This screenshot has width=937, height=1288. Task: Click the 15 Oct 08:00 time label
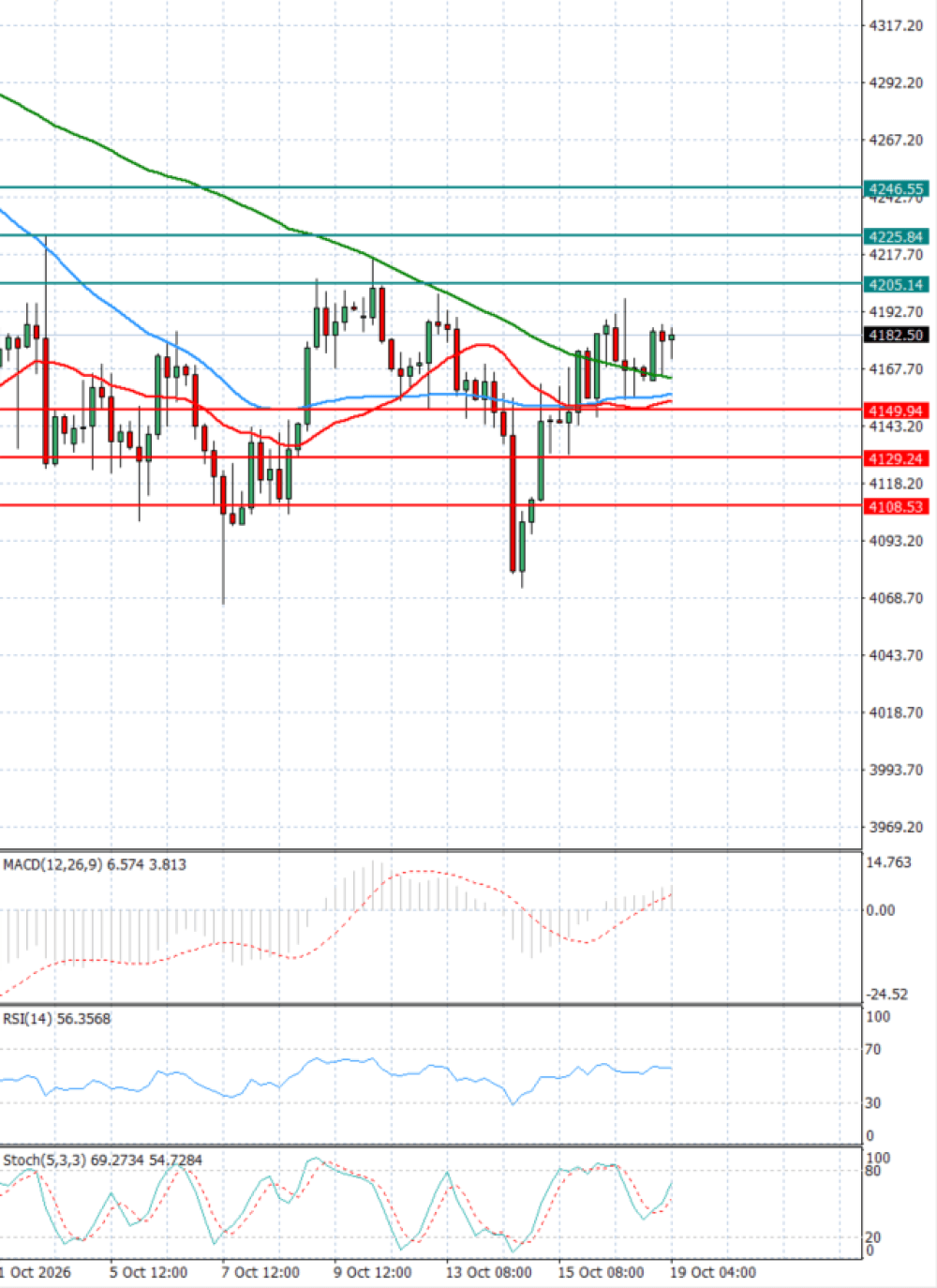pos(601,1272)
